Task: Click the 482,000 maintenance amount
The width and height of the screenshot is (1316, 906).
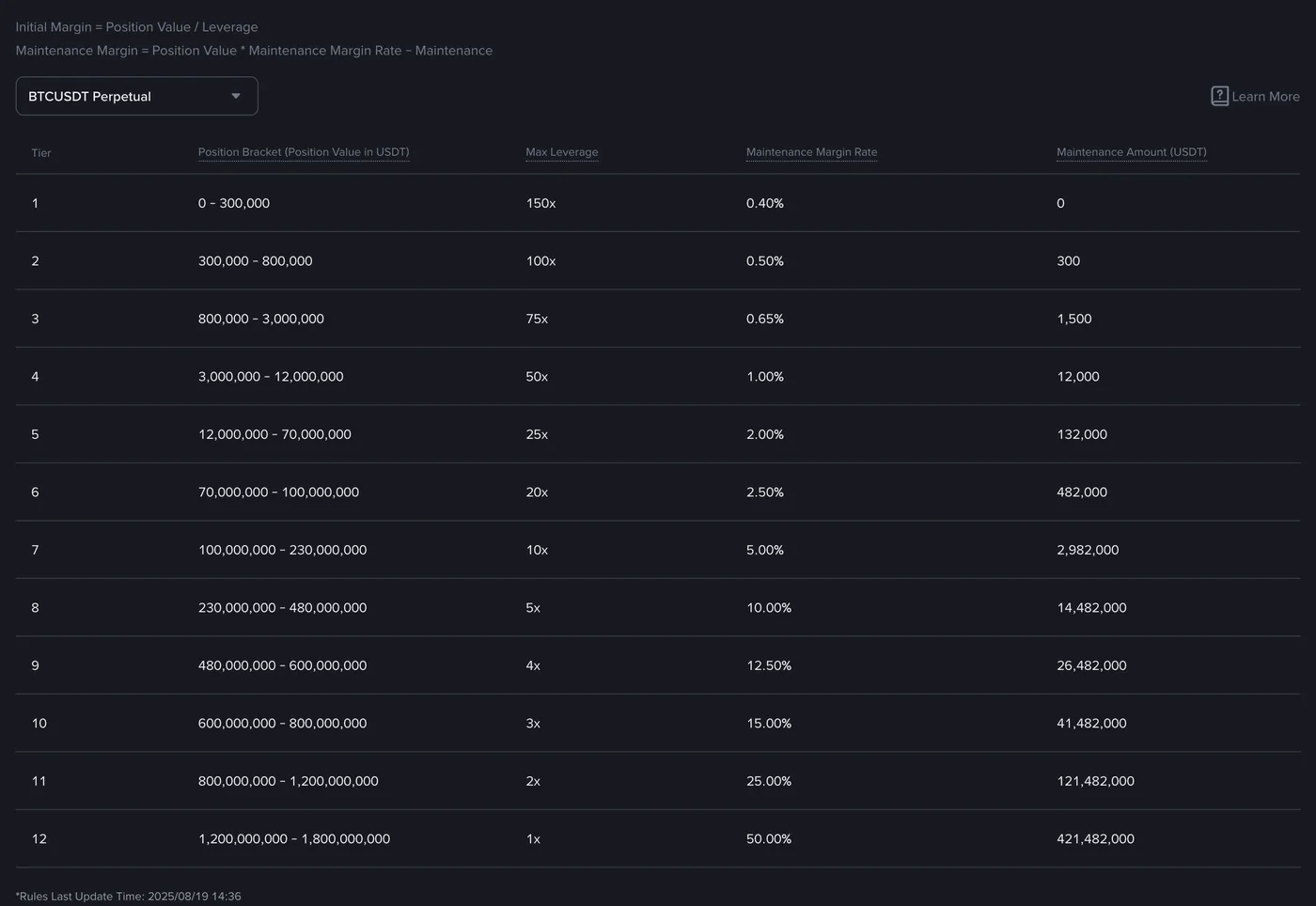Action: tap(1082, 492)
